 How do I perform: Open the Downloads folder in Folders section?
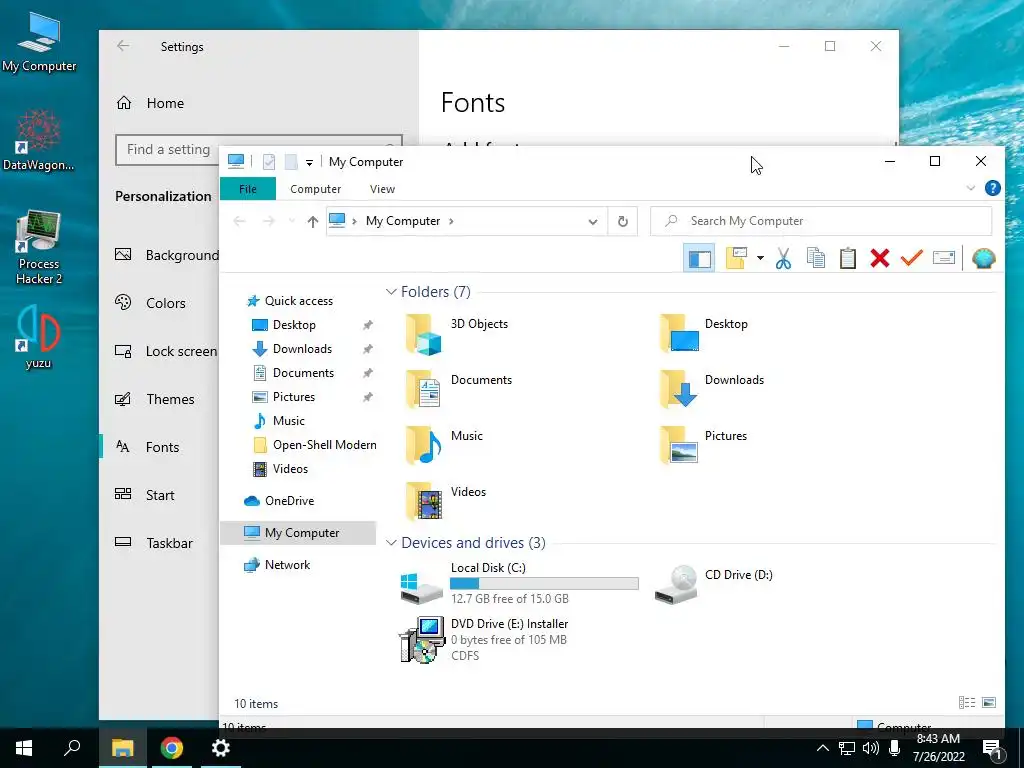(712, 389)
